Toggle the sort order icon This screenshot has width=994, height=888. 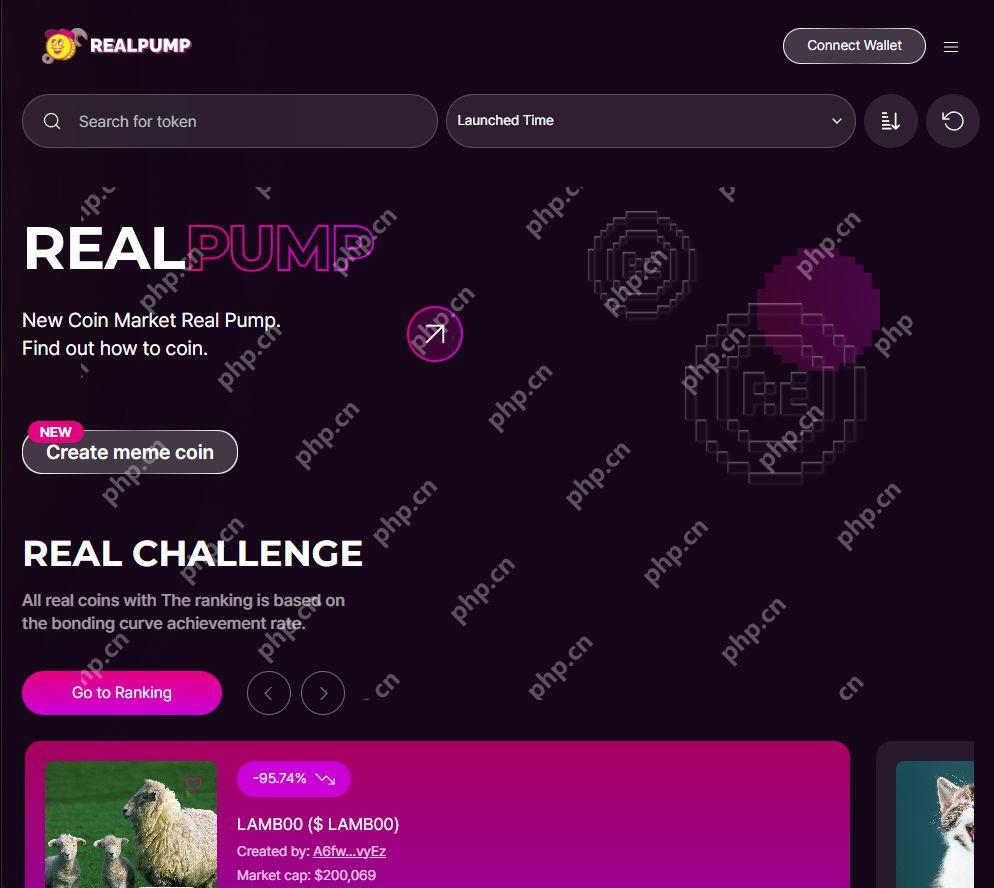coord(891,121)
